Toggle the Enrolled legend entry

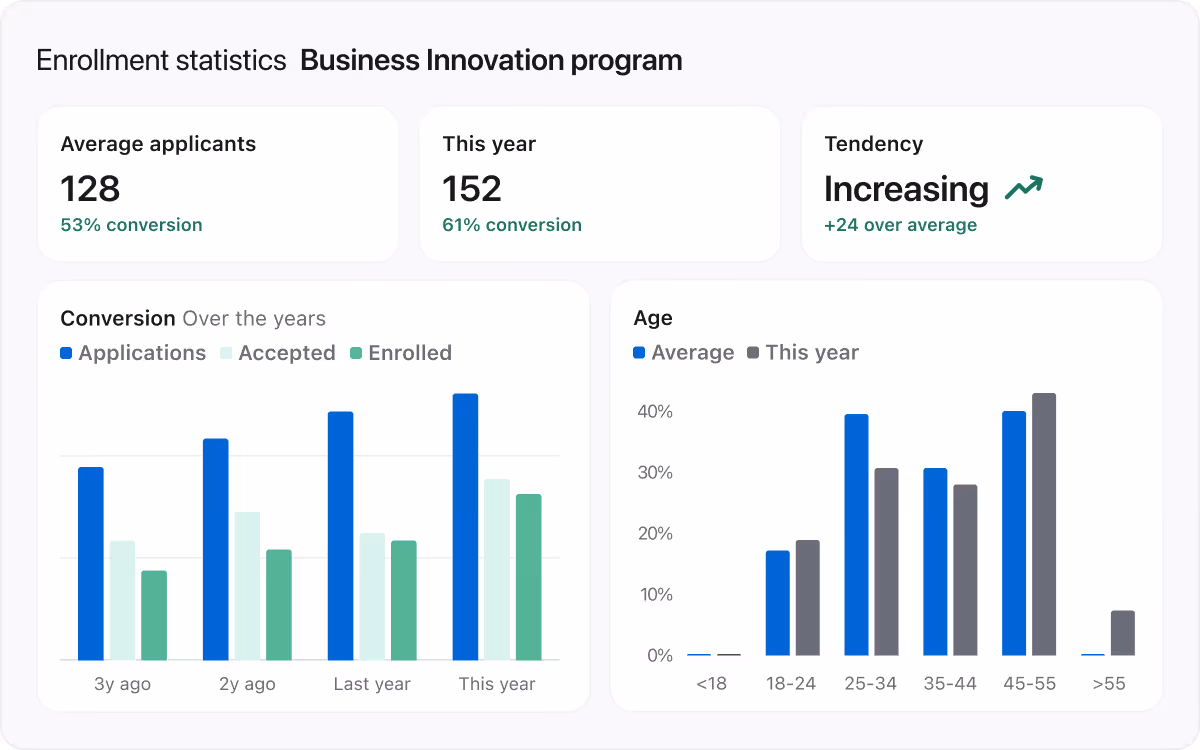coord(401,353)
